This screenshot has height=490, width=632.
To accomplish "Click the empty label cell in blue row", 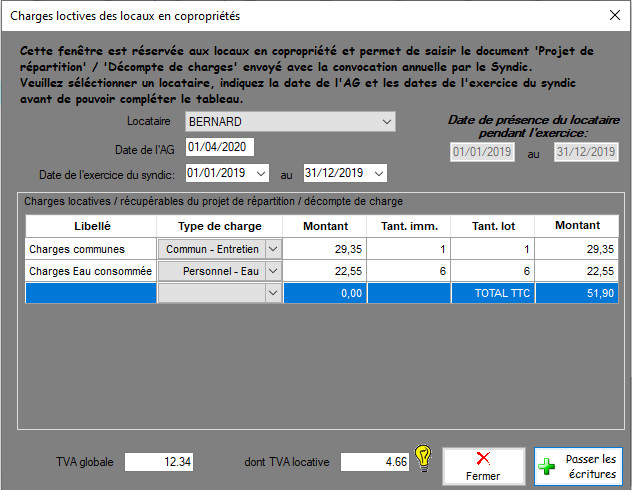I will pyautogui.click(x=91, y=292).
